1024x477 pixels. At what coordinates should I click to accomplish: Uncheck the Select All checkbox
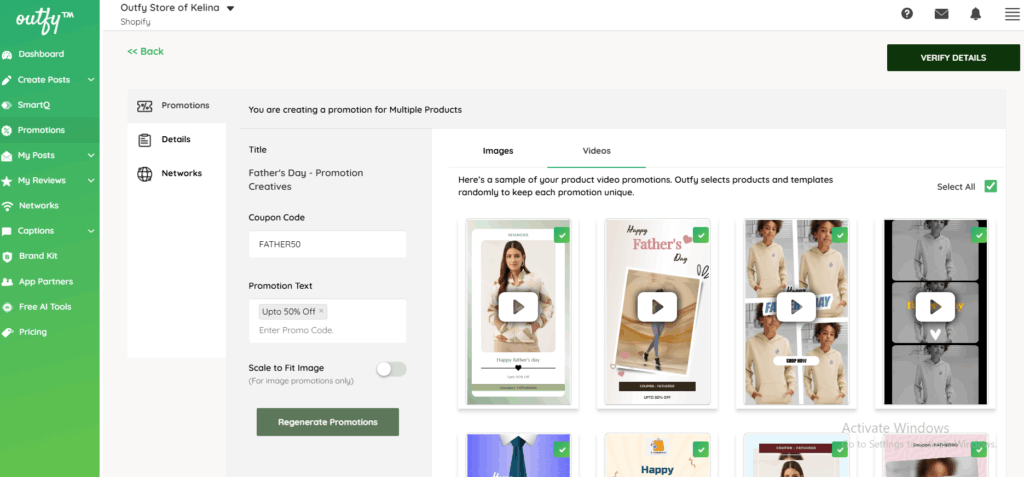[x=990, y=186]
